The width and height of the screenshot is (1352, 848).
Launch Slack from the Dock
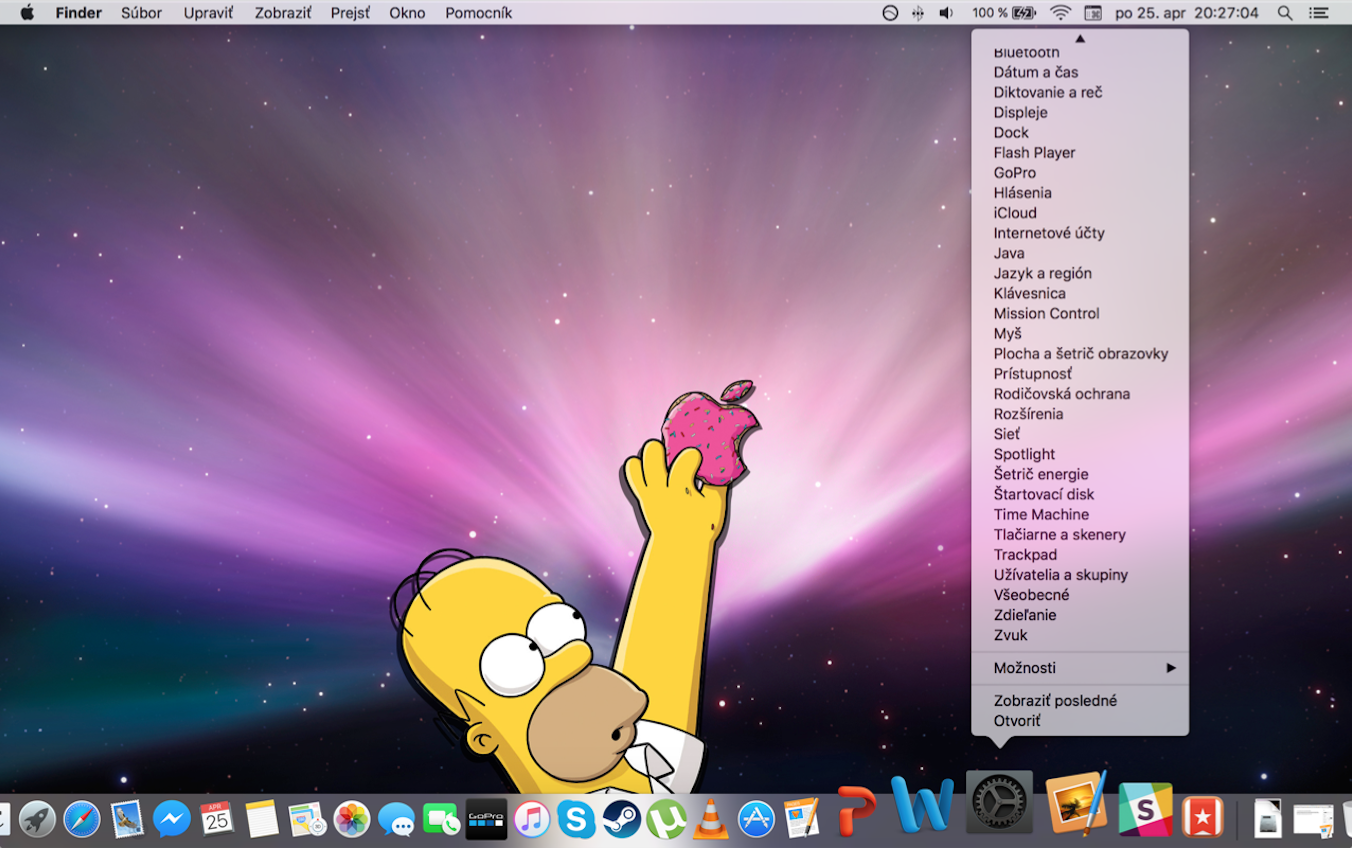pos(1145,810)
